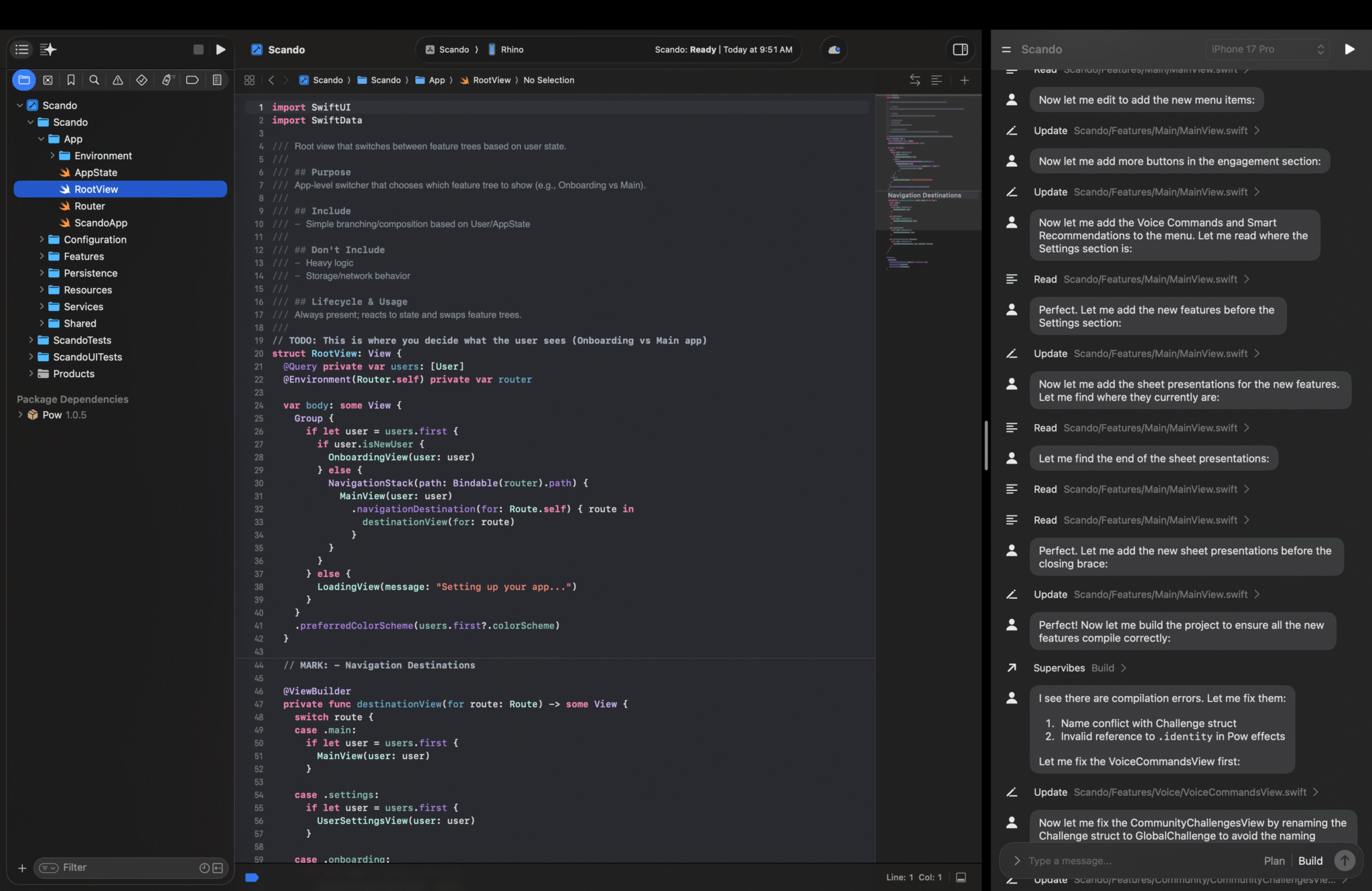The image size is (1372, 891).
Task: Open the iPhone 17 Pro device dropdown
Action: pyautogui.click(x=1267, y=50)
